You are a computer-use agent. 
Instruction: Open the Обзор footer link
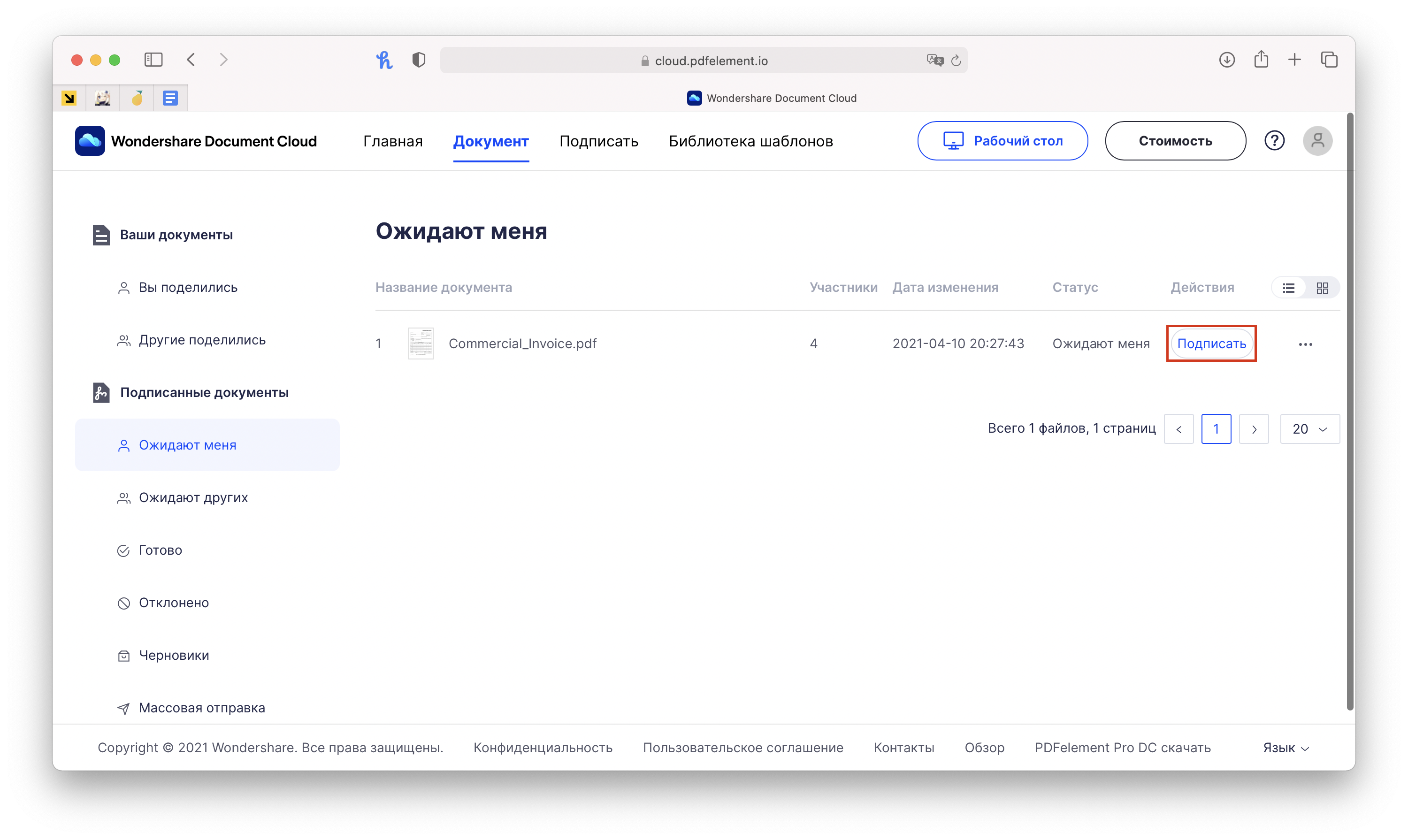(x=985, y=748)
